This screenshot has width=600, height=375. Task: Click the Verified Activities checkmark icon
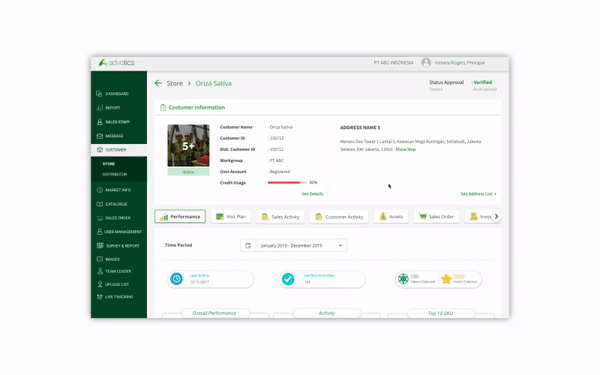point(288,279)
